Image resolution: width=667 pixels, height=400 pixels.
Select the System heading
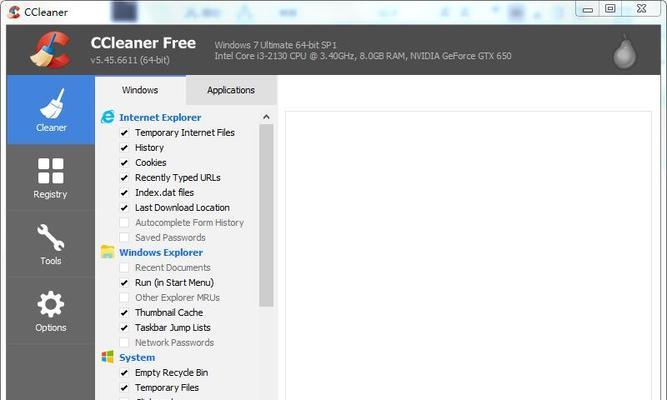(x=137, y=357)
